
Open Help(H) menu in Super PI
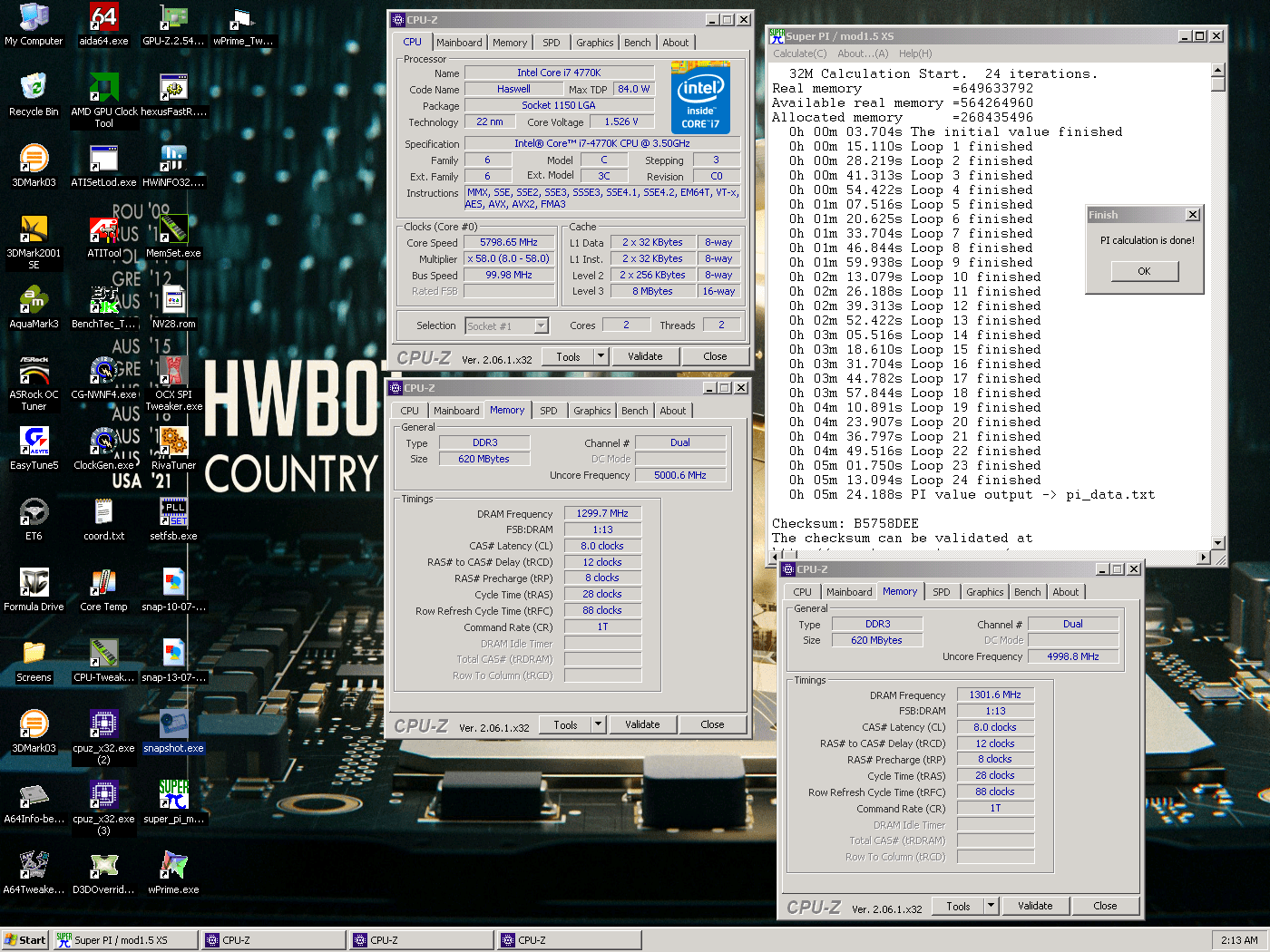tap(915, 53)
